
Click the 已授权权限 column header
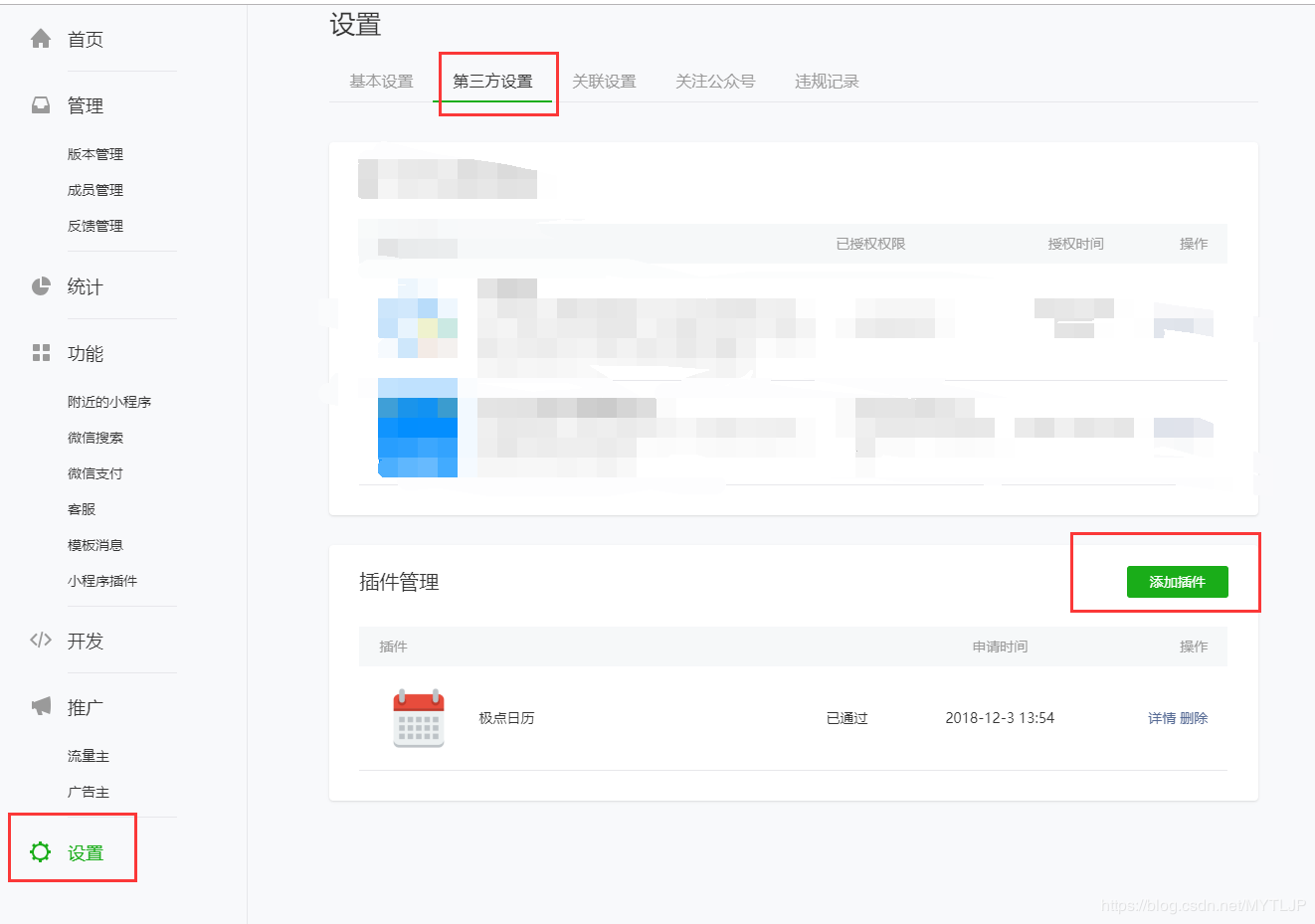pos(870,244)
